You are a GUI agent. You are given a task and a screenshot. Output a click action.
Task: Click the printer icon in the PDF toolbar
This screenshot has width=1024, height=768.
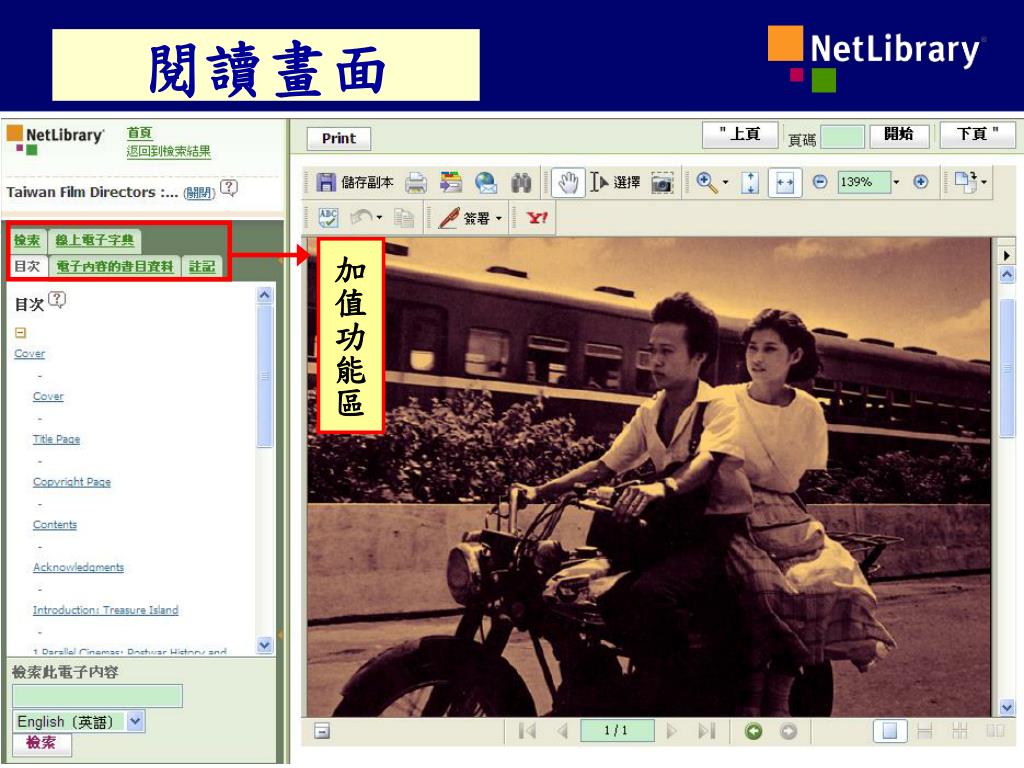click(415, 182)
